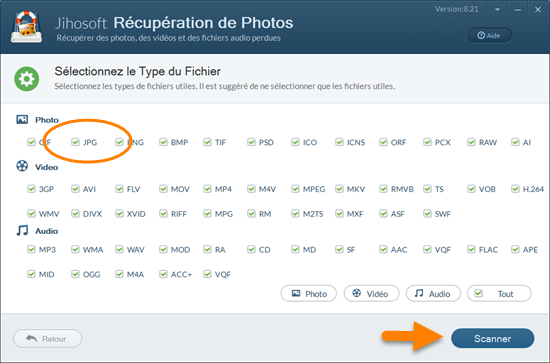The image size is (550, 363).
Task: Toggle the MKV checkbox
Action: tap(340, 189)
